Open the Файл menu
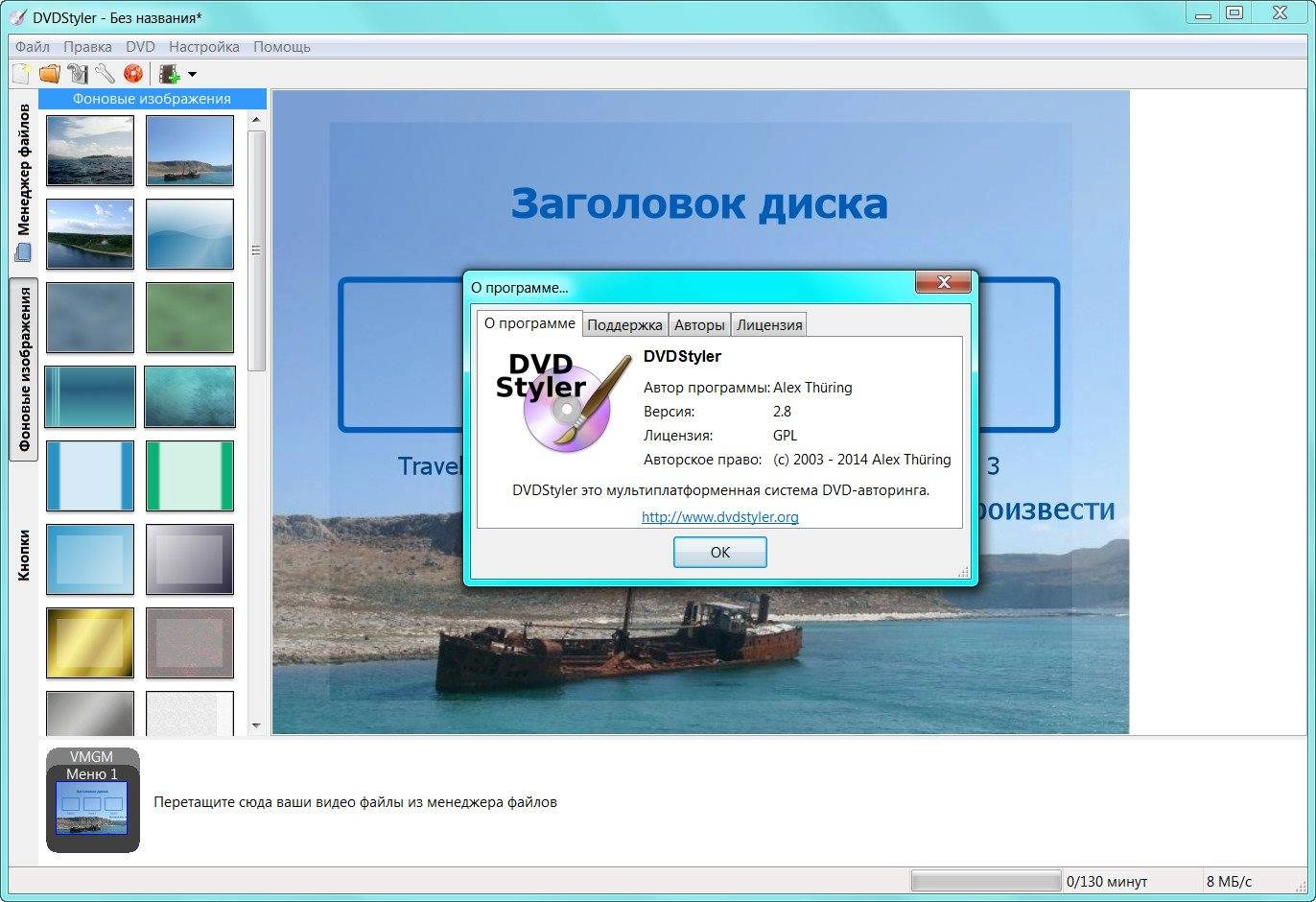The image size is (1316, 902). click(33, 46)
